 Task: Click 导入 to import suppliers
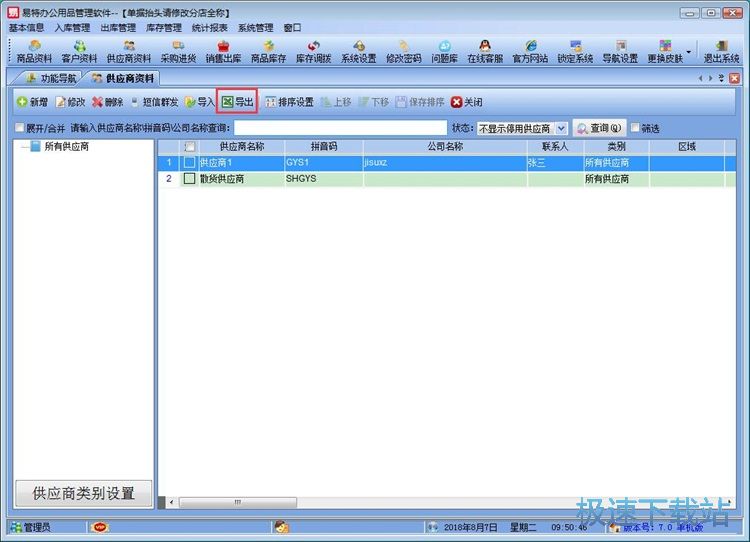[199, 102]
